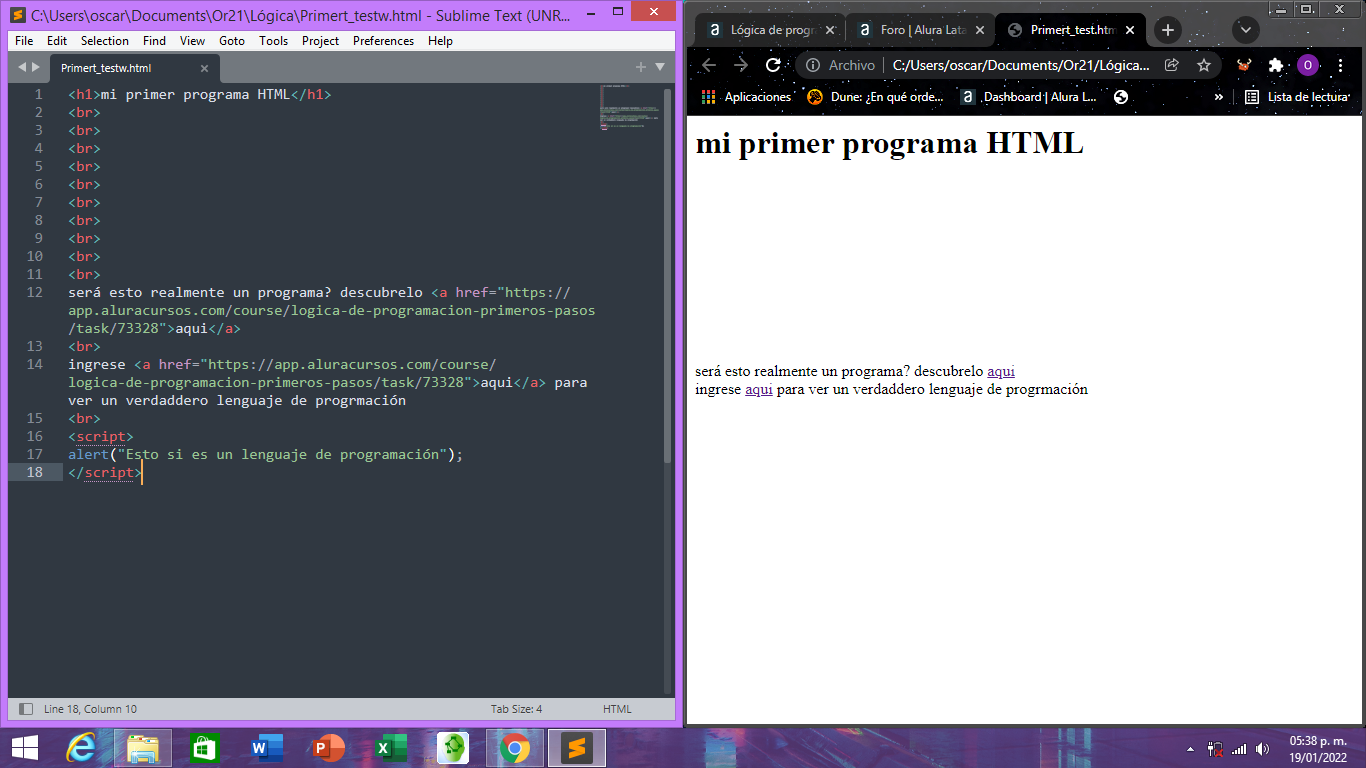Open the Selection menu
Viewport: 1366px width, 768px height.
105,41
